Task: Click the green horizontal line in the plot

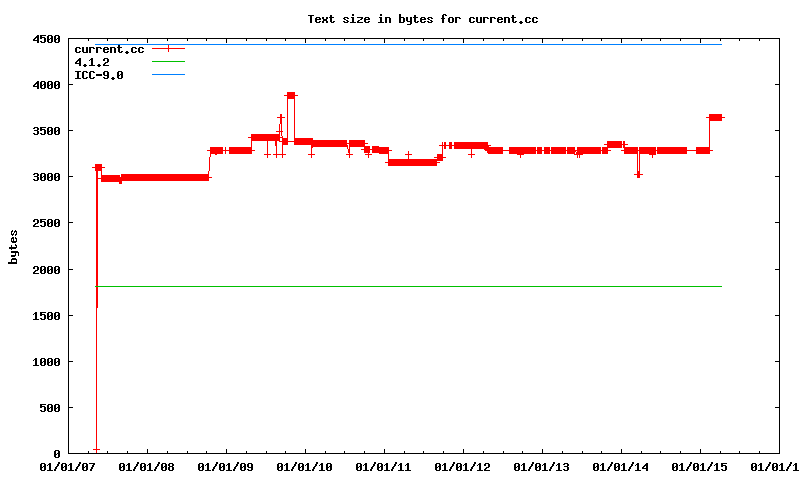Action: click(400, 287)
